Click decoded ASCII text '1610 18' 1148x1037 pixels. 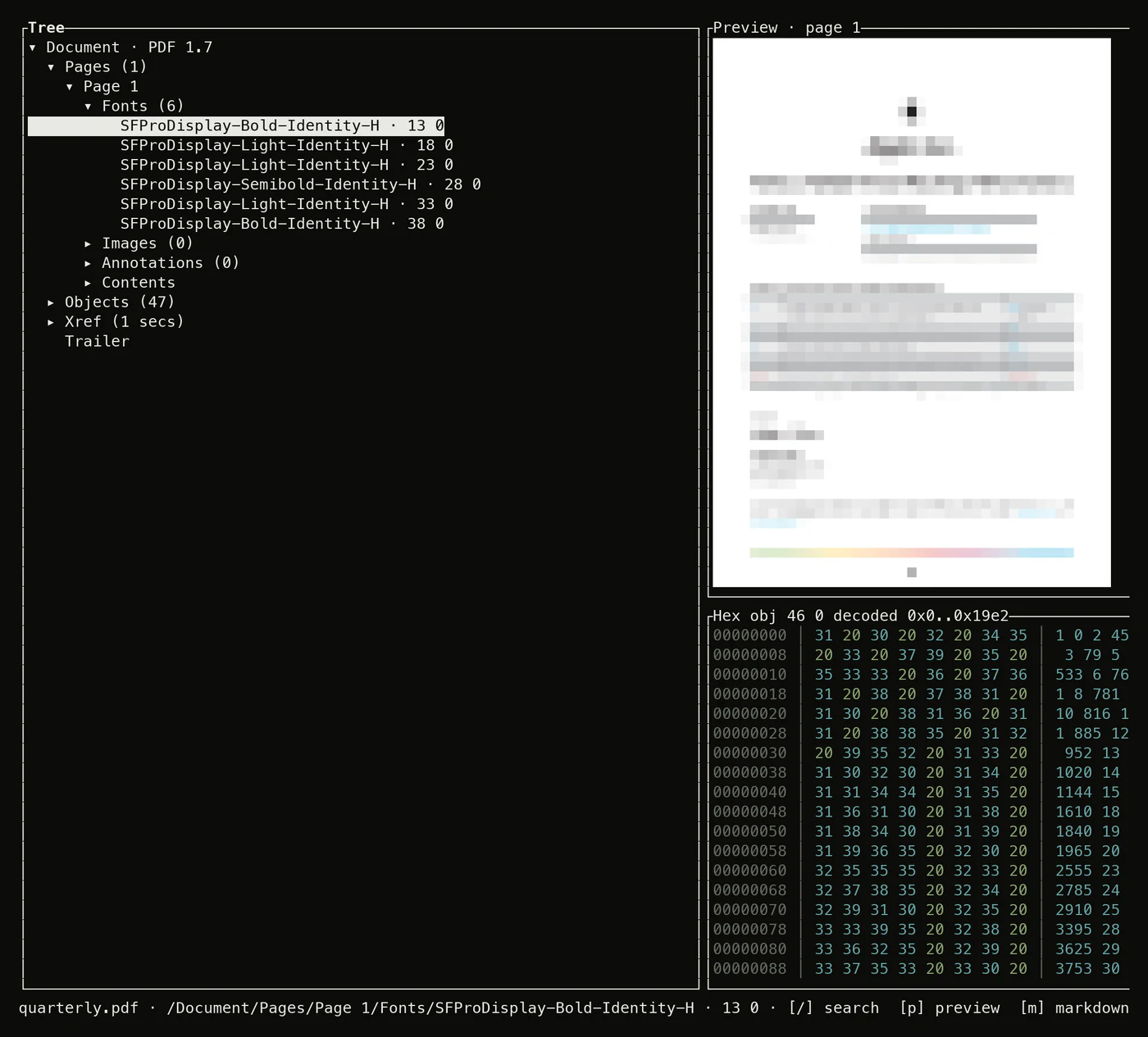click(x=1087, y=812)
